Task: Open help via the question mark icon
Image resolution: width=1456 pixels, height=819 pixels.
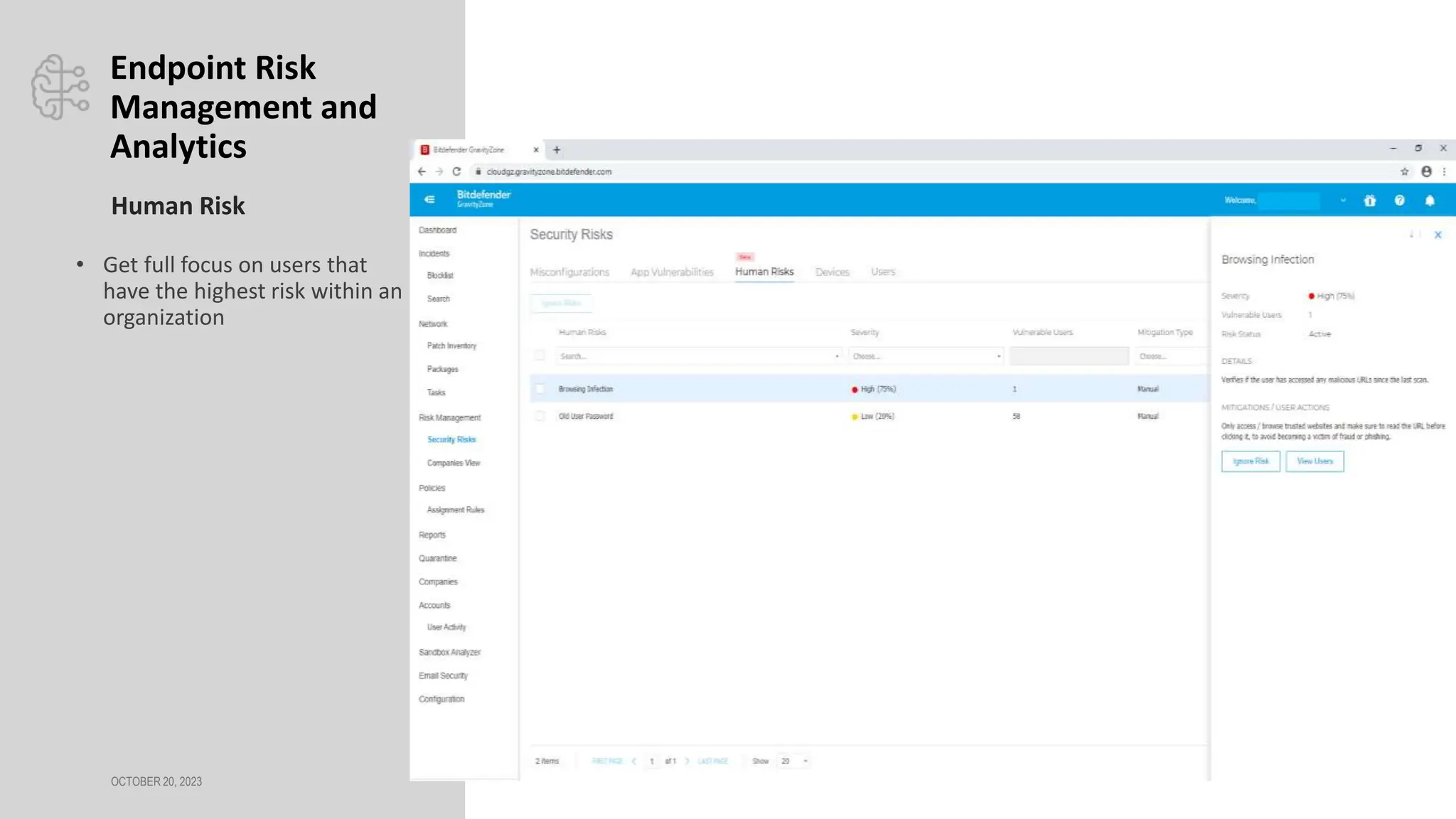Action: [x=1399, y=200]
